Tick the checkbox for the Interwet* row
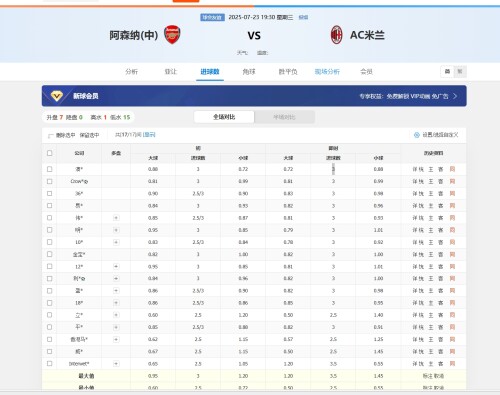The height and width of the screenshot is (395, 500). [x=50, y=364]
